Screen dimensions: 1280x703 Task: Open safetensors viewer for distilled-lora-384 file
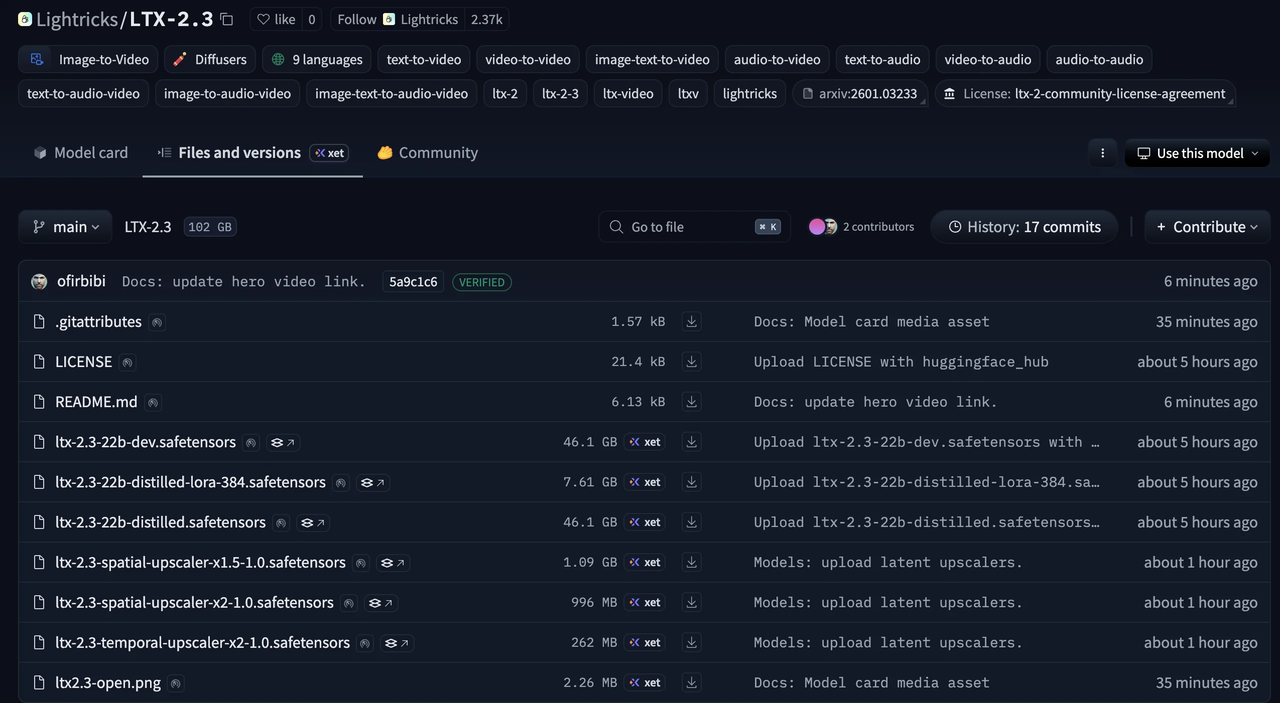coord(373,482)
